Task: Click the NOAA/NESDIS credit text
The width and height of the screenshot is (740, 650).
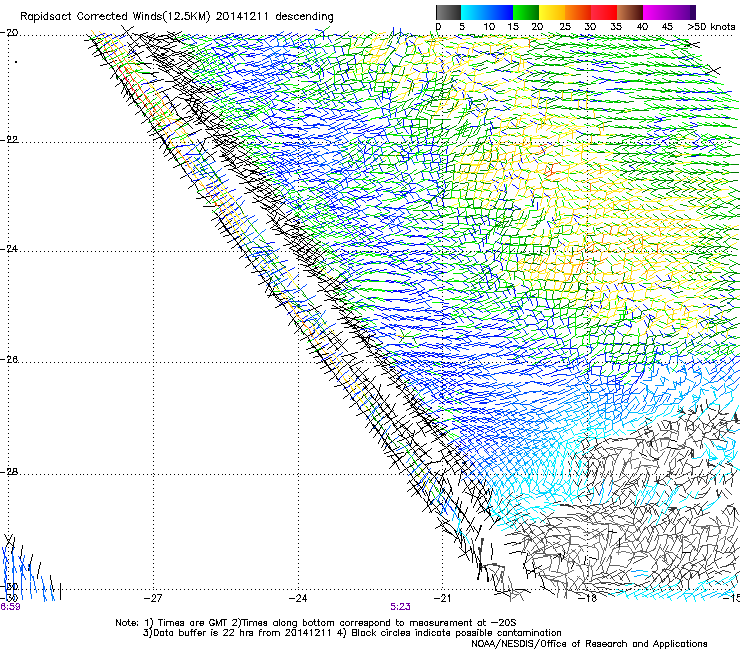Action: point(589,644)
